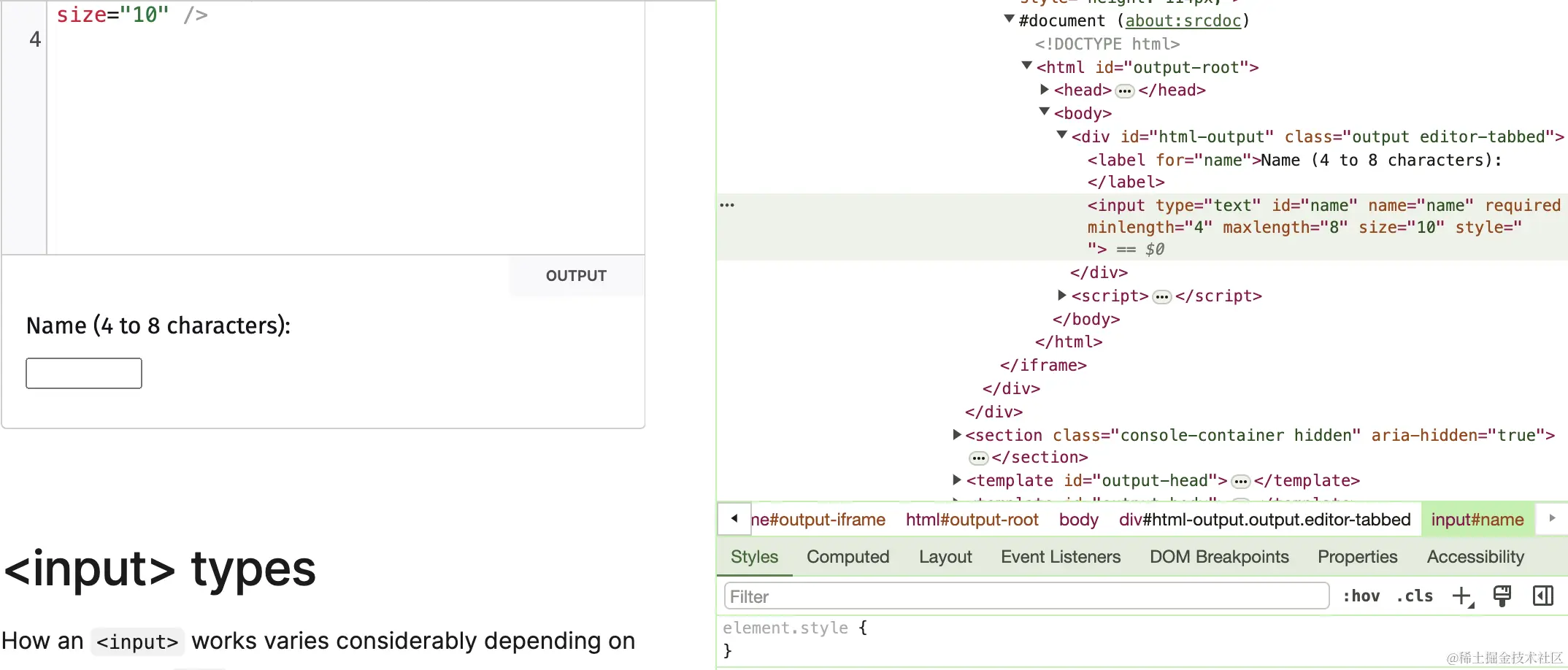Screen dimensions: 1568x670
Task: Click the Name text input in output
Action: pyautogui.click(x=84, y=373)
